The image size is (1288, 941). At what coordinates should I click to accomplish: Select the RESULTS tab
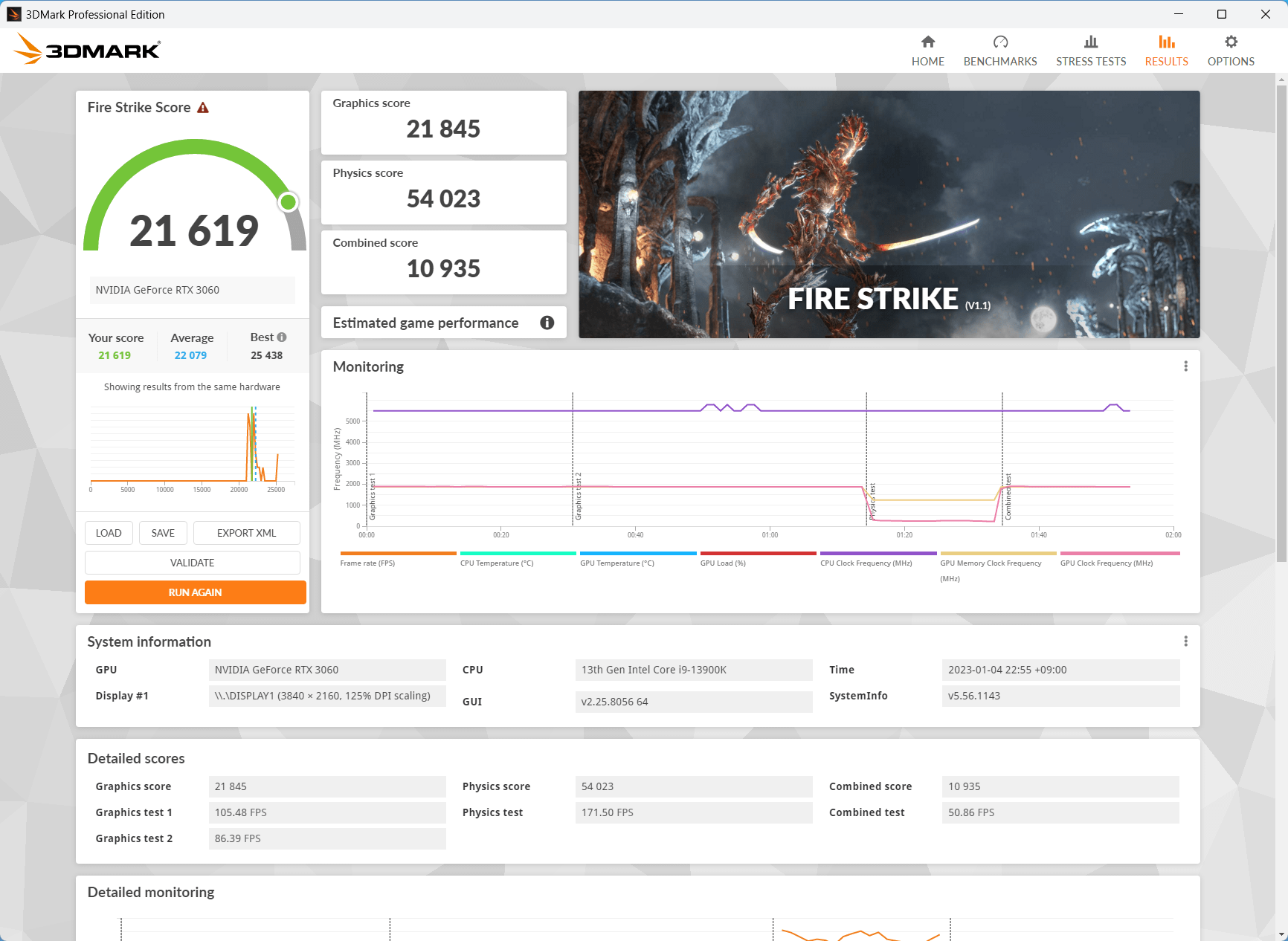pos(1166,51)
